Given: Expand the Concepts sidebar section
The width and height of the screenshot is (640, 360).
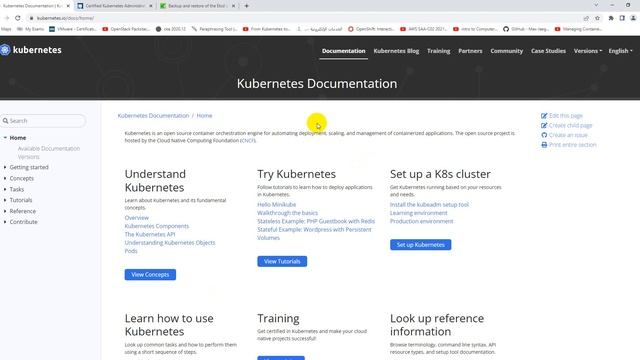Looking at the screenshot, I should 5,178.
